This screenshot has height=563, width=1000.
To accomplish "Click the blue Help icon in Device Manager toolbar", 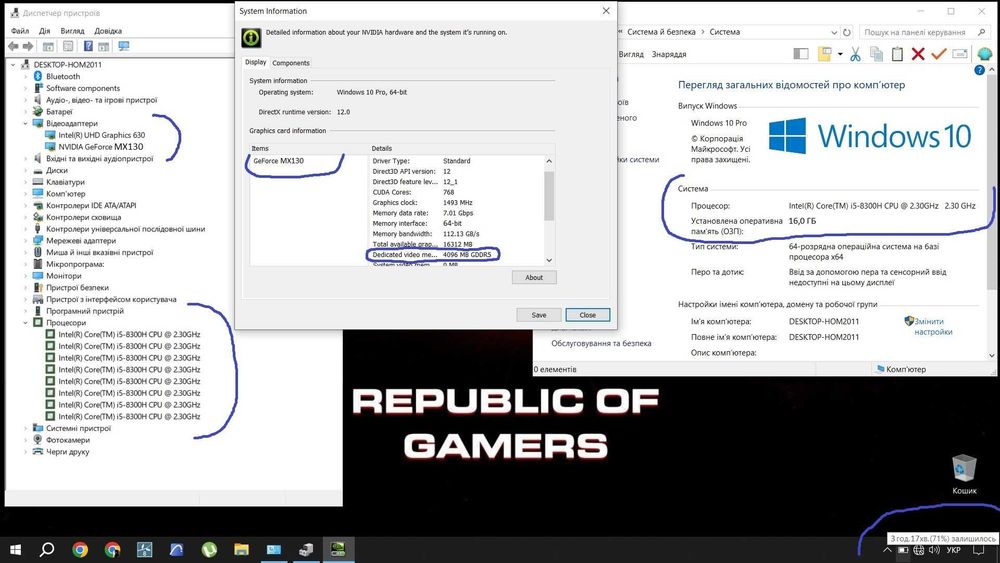I will pos(88,47).
